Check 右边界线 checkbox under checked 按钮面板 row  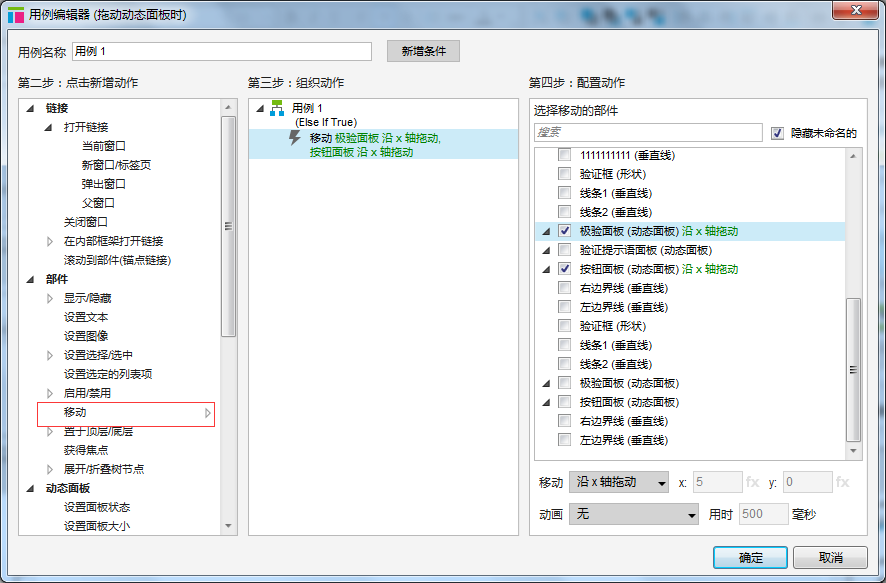click(x=564, y=288)
